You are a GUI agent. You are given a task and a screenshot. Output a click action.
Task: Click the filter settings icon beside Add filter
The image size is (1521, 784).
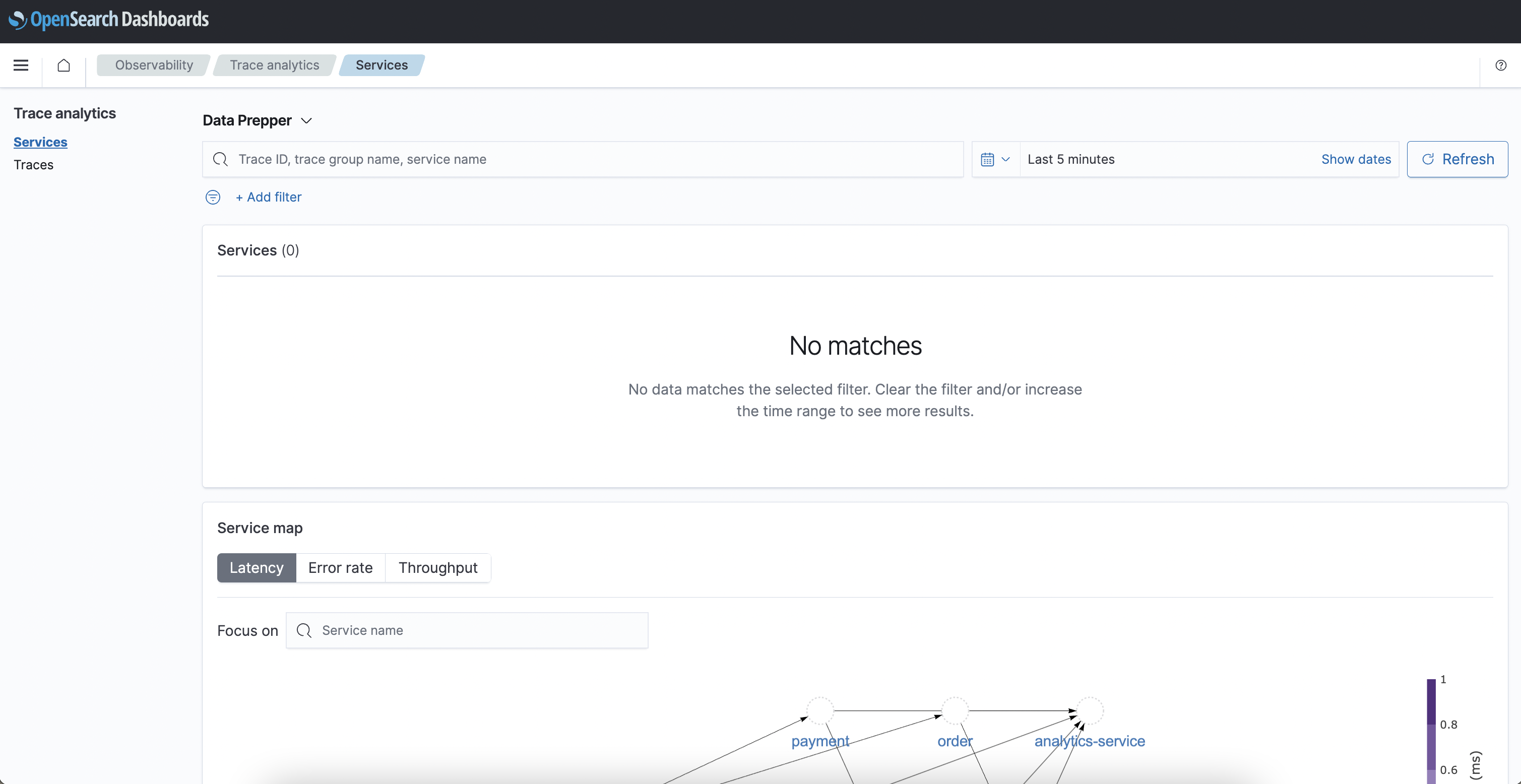pyautogui.click(x=213, y=197)
